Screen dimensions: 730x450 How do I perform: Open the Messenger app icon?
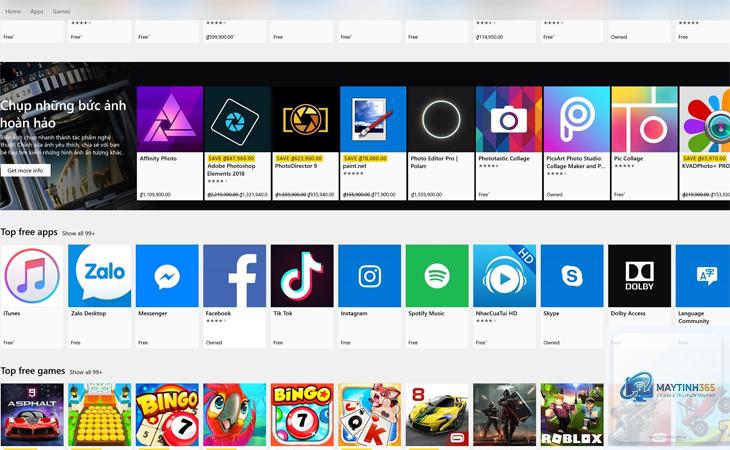tap(167, 276)
